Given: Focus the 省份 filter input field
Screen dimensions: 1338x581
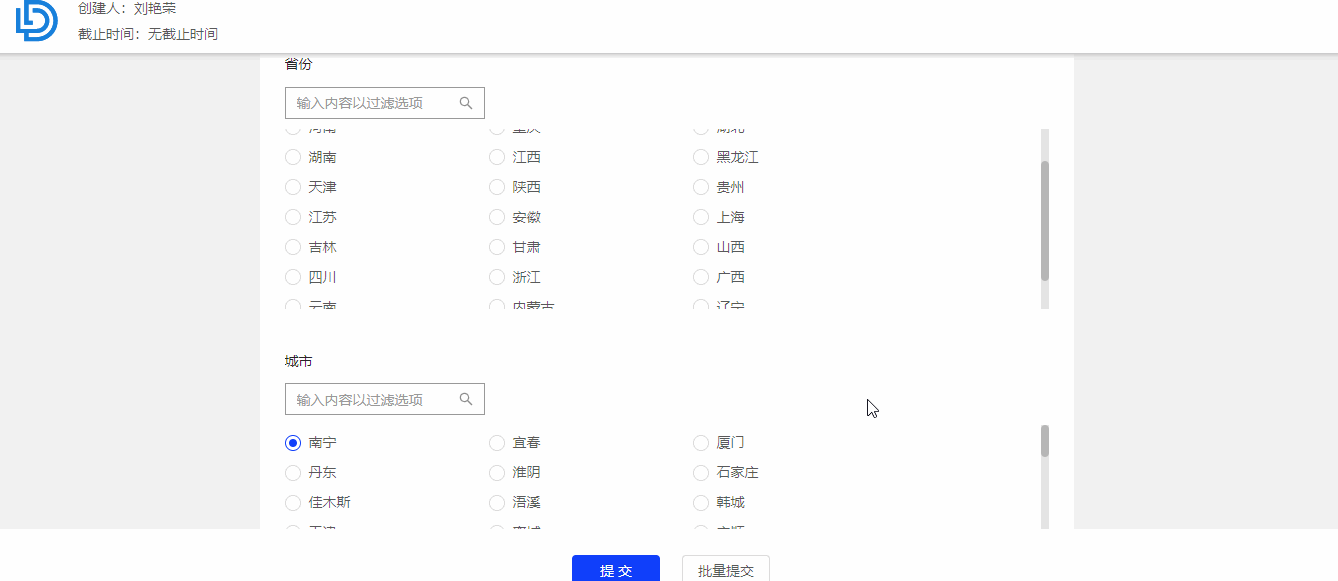Looking at the screenshot, I should [x=385, y=103].
